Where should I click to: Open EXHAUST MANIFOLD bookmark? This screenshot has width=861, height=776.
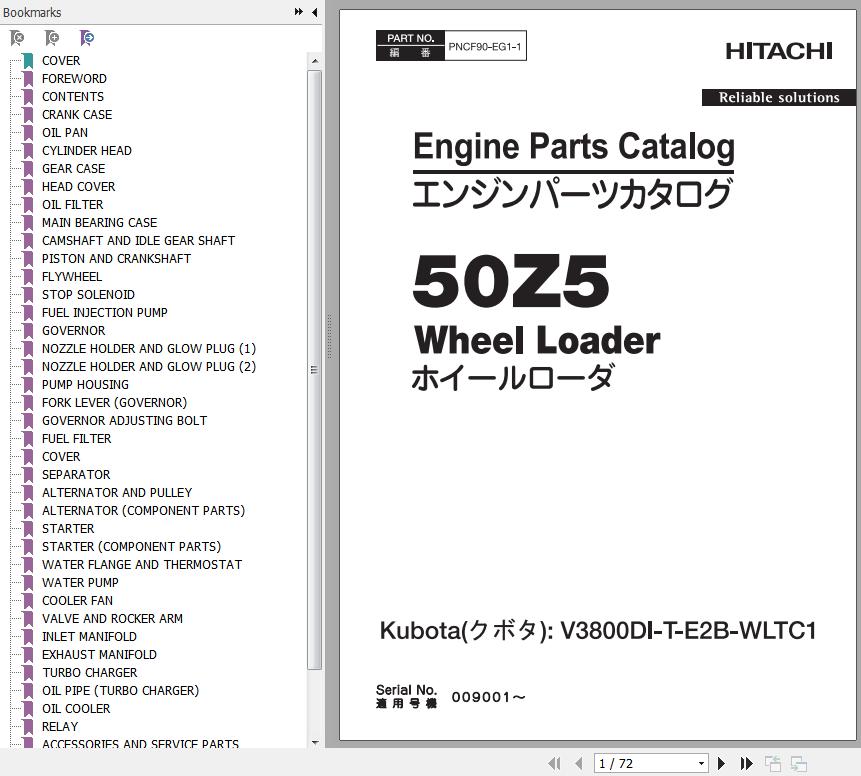click(99, 655)
